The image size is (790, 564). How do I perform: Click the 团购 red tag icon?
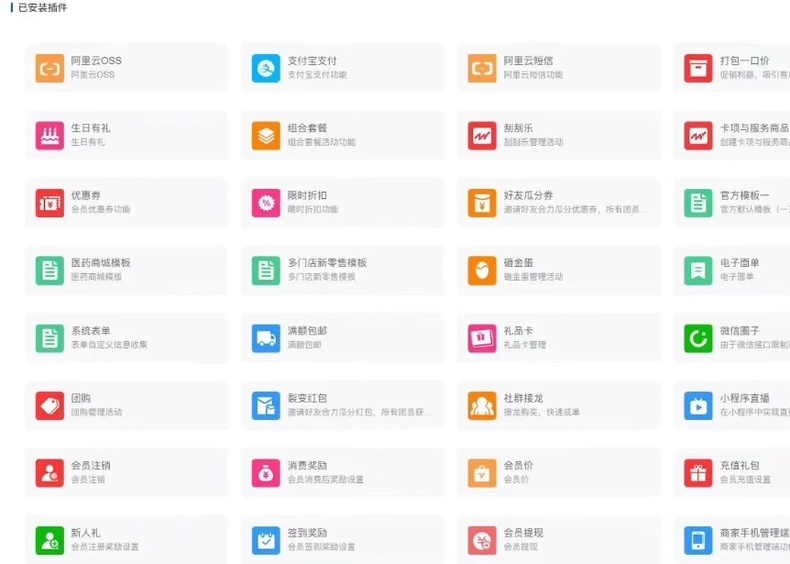pos(50,406)
